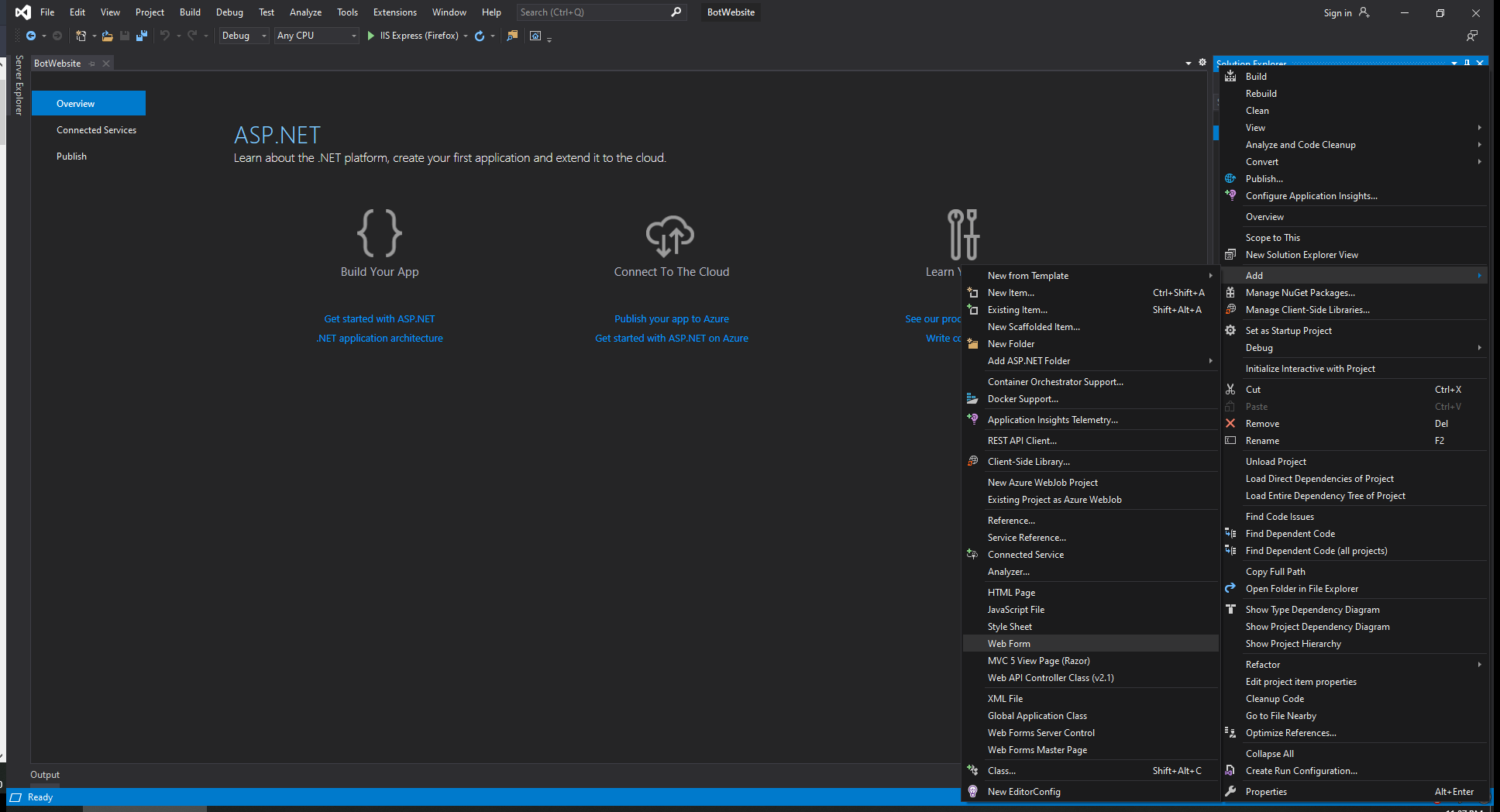Choose Copy Full Path
Image resolution: width=1500 pixels, height=812 pixels.
click(x=1354, y=572)
